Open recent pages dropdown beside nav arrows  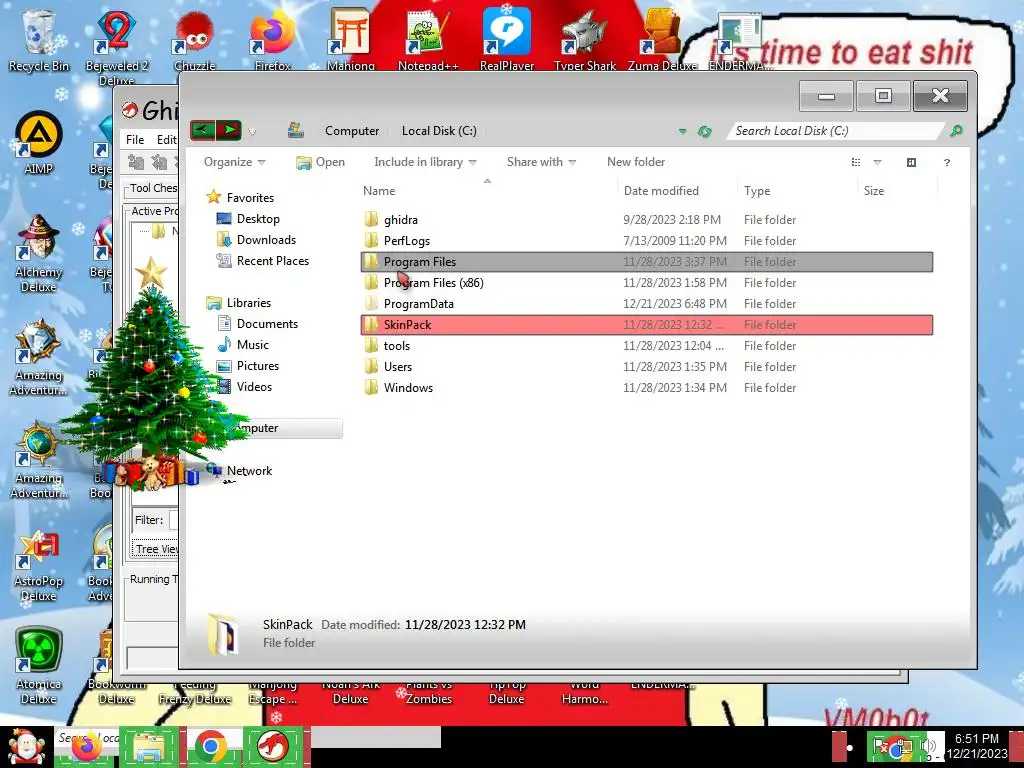click(252, 132)
